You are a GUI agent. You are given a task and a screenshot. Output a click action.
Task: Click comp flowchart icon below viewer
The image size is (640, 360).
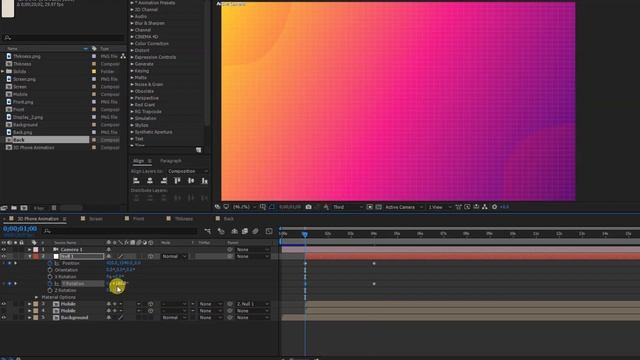[x=485, y=207]
